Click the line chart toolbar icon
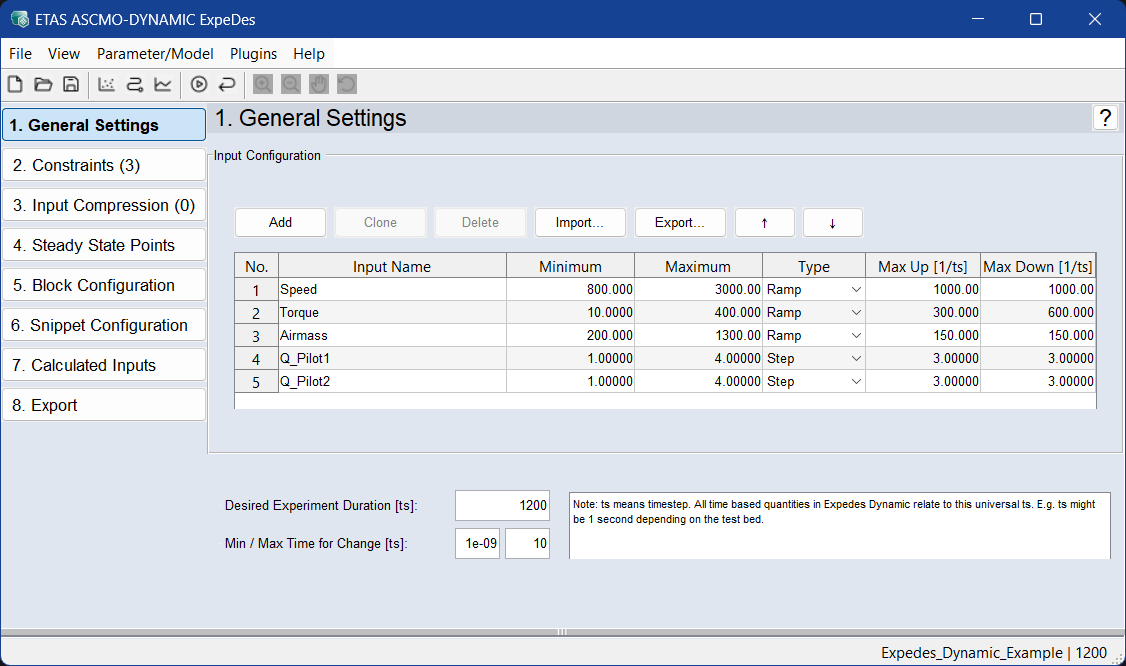1126x666 pixels. [x=163, y=85]
